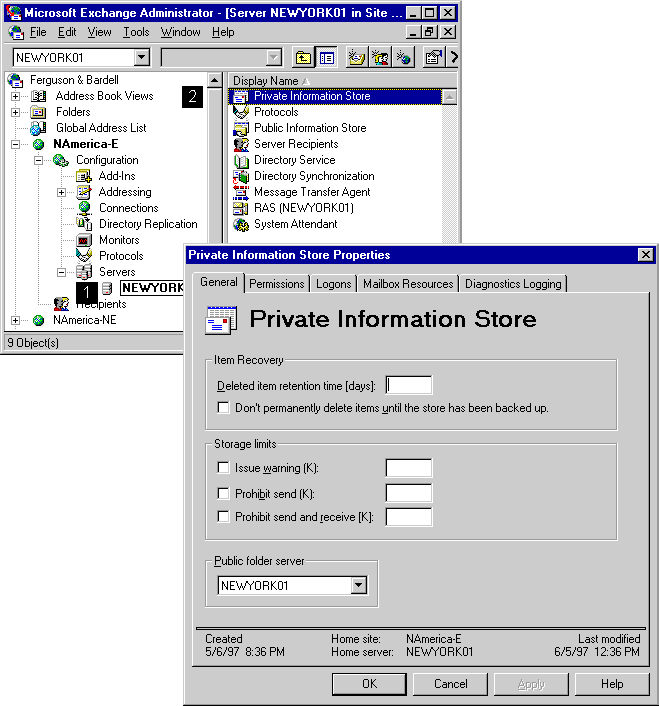The image size is (659, 706).
Task: Click the Help button in Properties dialog
Action: click(x=612, y=684)
